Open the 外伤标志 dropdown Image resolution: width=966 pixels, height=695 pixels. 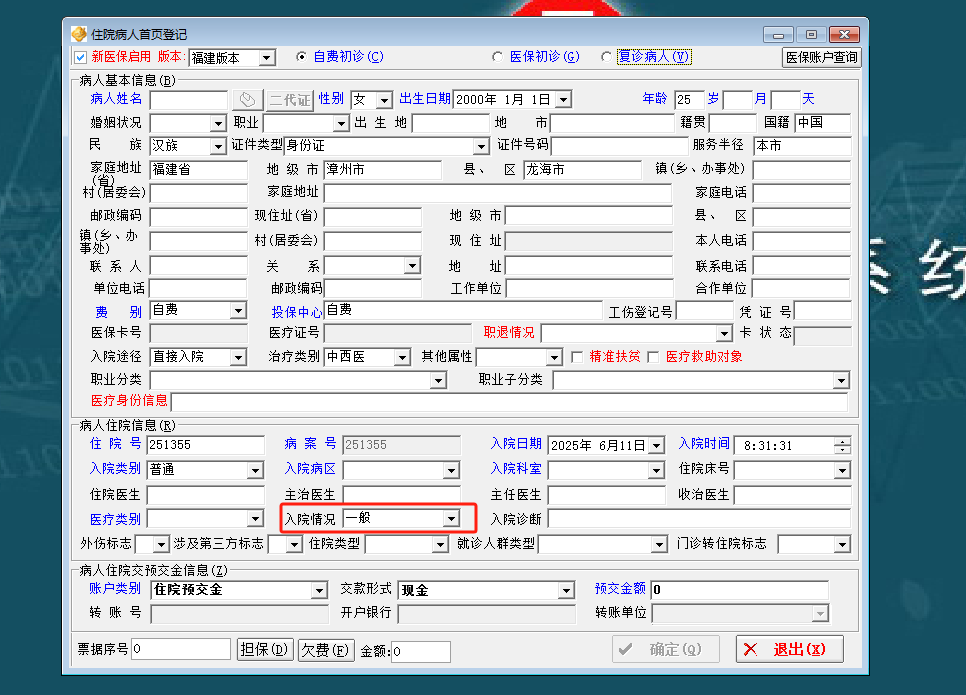[x=161, y=545]
